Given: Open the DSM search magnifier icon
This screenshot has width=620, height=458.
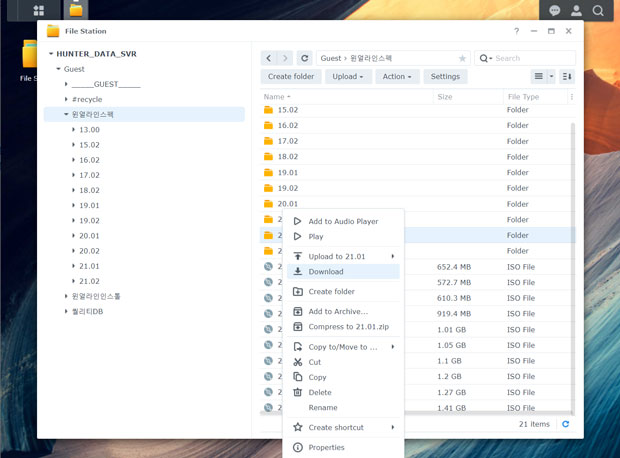Looking at the screenshot, I should pyautogui.click(x=598, y=11).
